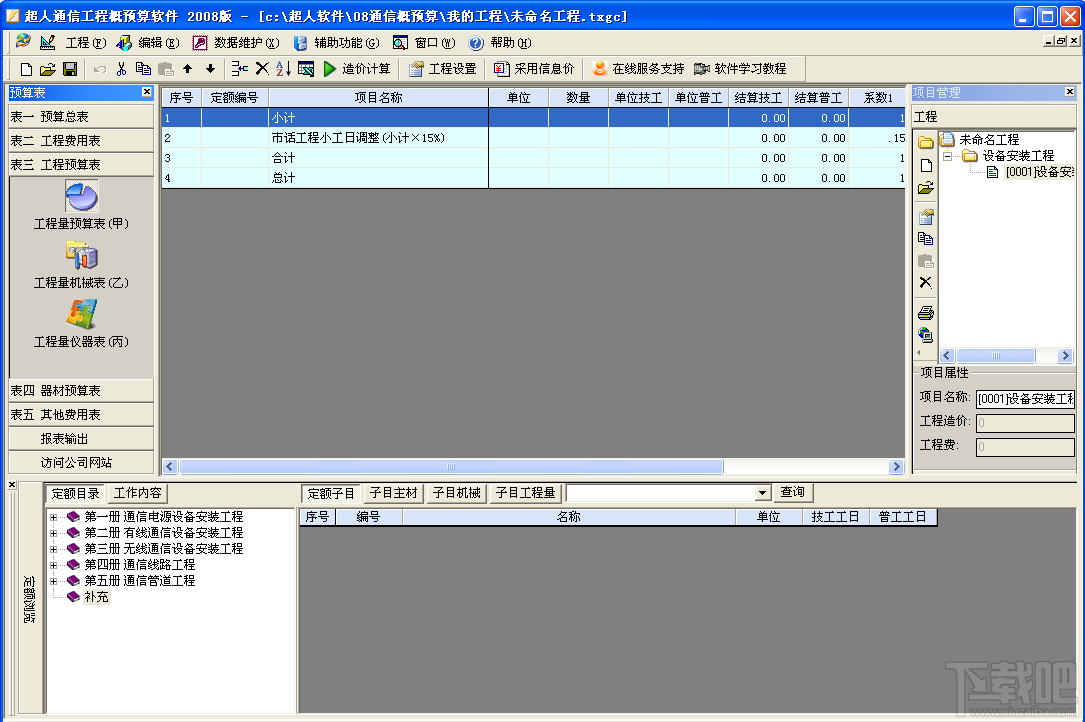
Task: Click the network computer icon in 项目管理 sidebar
Action: point(926,336)
